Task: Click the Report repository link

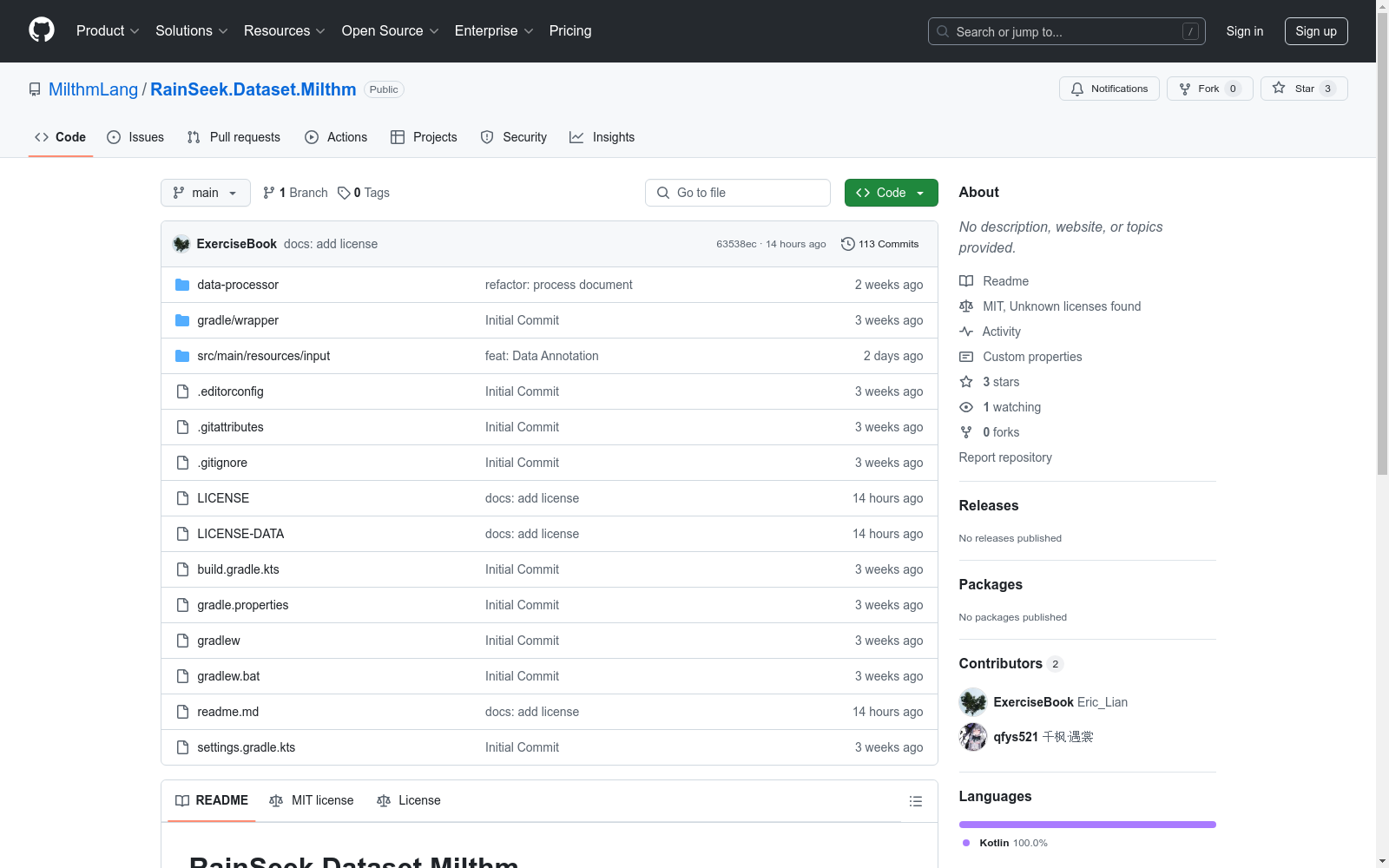Action: (1005, 457)
